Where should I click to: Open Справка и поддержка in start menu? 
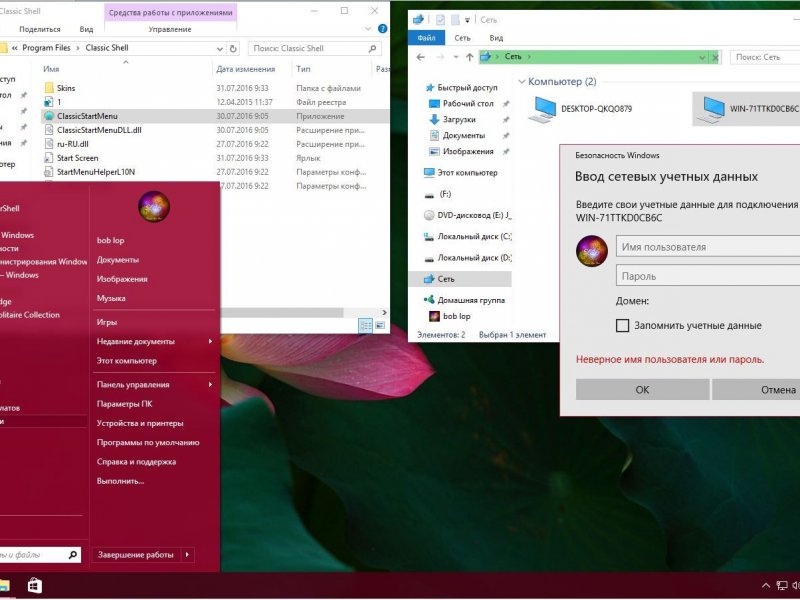coord(136,461)
